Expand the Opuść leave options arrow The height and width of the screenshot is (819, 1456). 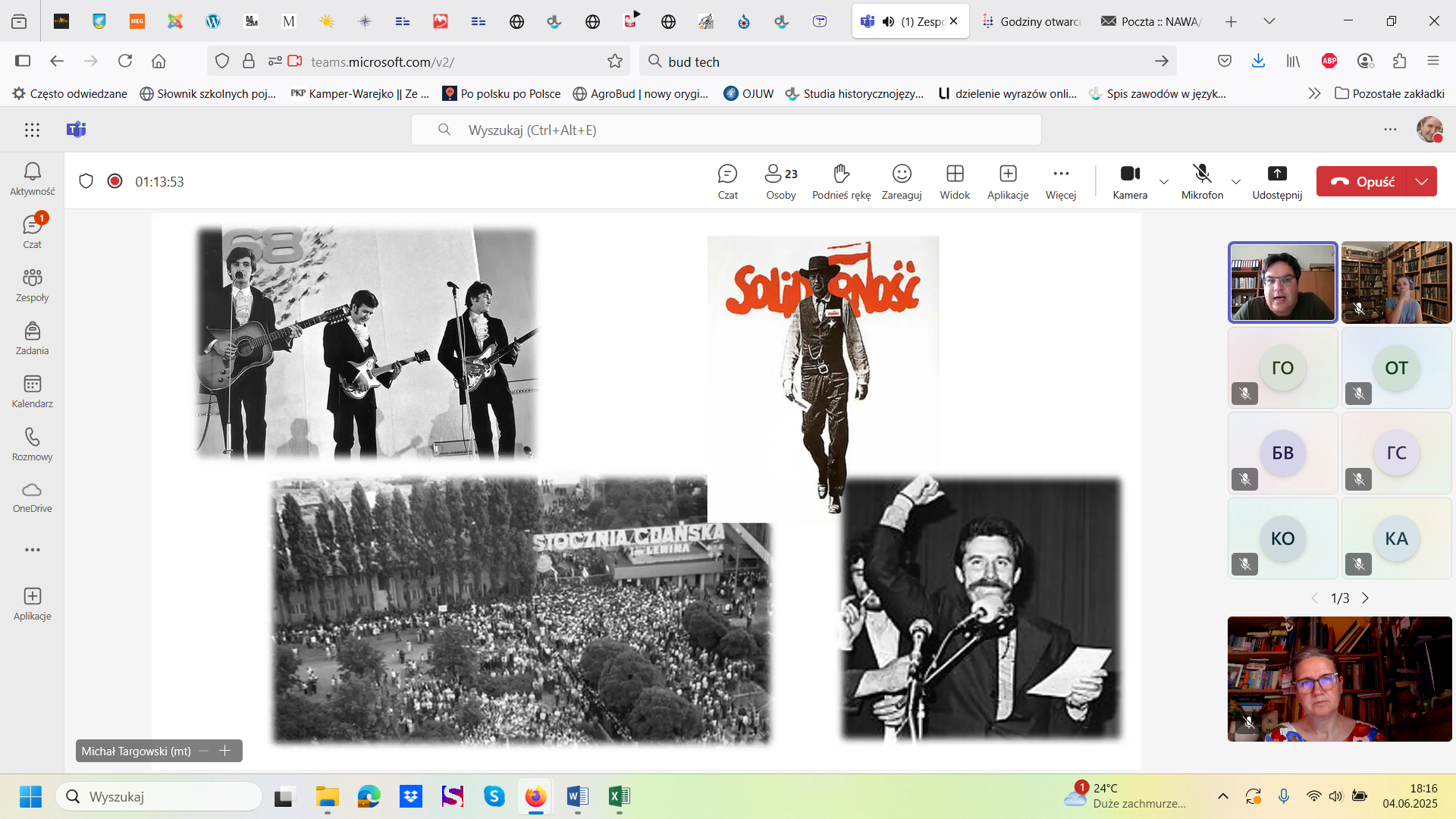[x=1422, y=181]
